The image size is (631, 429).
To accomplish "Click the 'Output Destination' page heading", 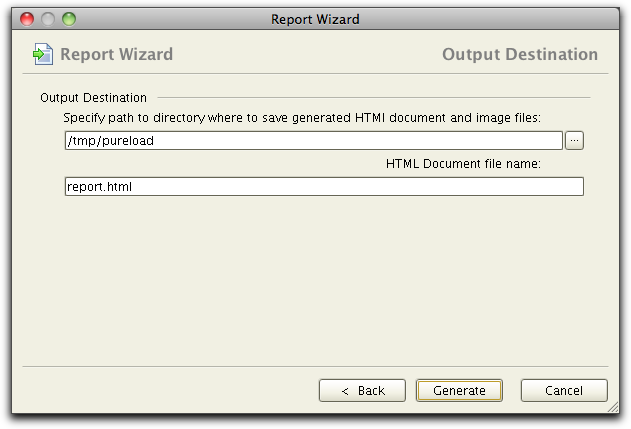I will (x=520, y=54).
